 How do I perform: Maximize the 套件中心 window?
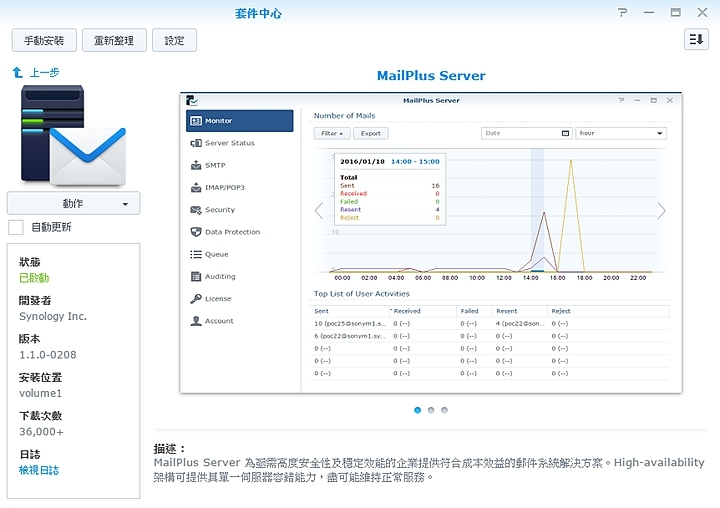pyautogui.click(x=675, y=12)
